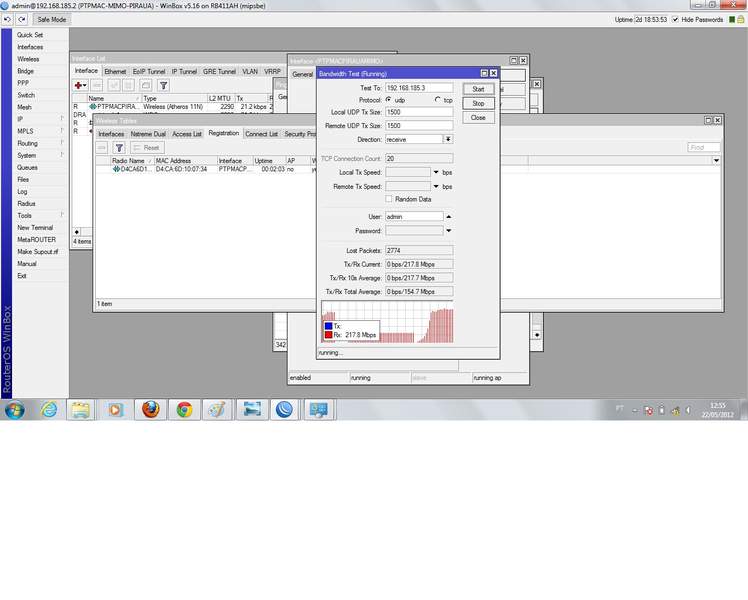Click the Test To address field
The image size is (748, 600).
(419, 88)
